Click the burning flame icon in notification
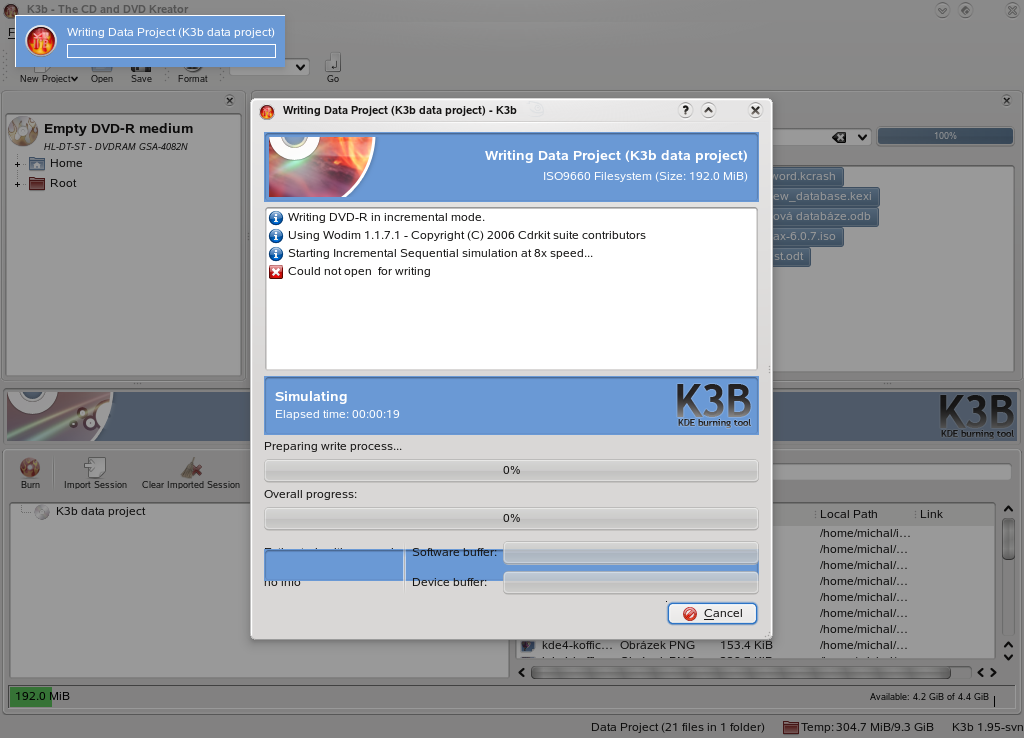Image resolution: width=1024 pixels, height=738 pixels. point(40,41)
